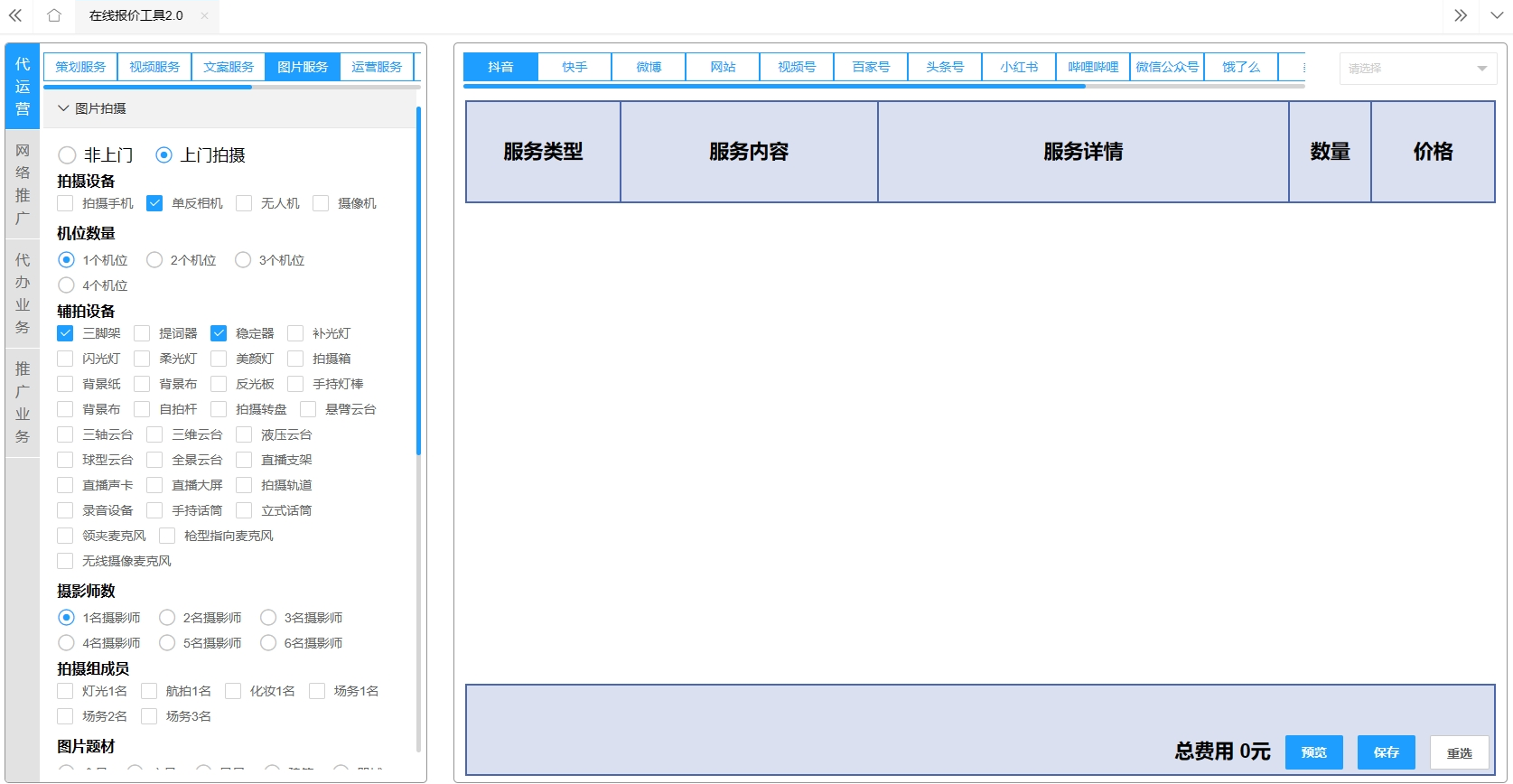
Task: Uncheck the 三脚架 checkbox
Action: 65,333
